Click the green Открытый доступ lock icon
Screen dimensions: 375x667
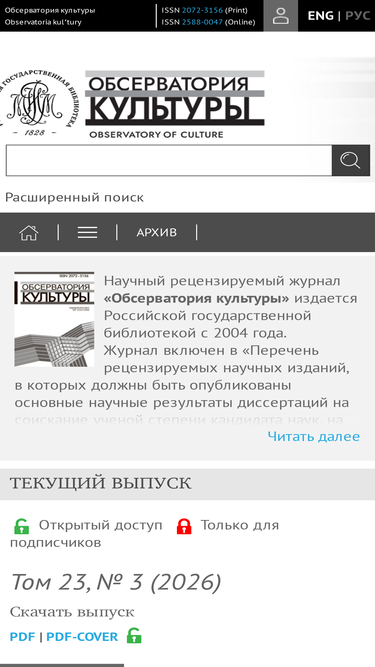pos(21,526)
